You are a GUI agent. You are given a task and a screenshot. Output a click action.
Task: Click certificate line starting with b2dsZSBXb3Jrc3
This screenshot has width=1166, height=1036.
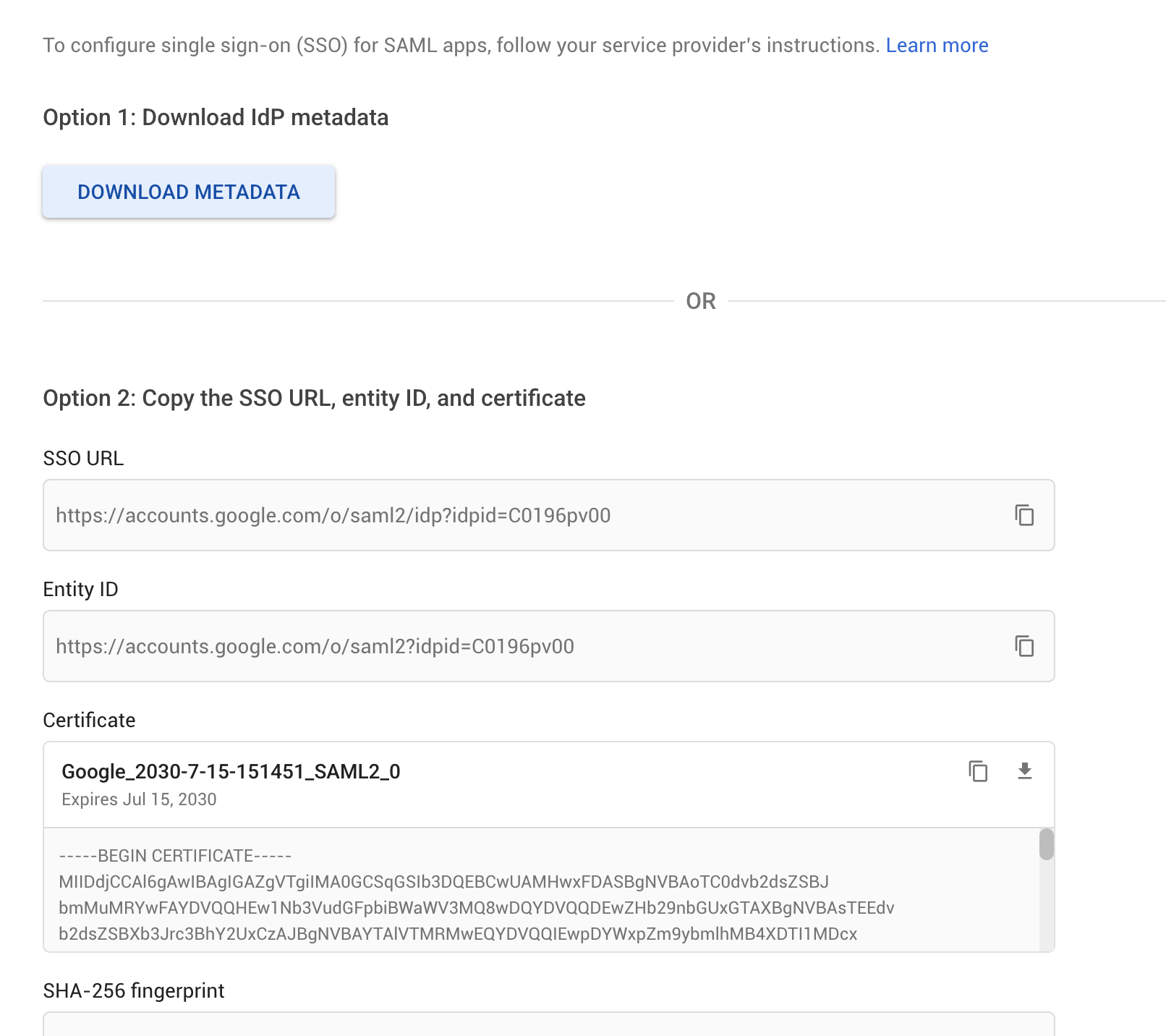(x=458, y=934)
